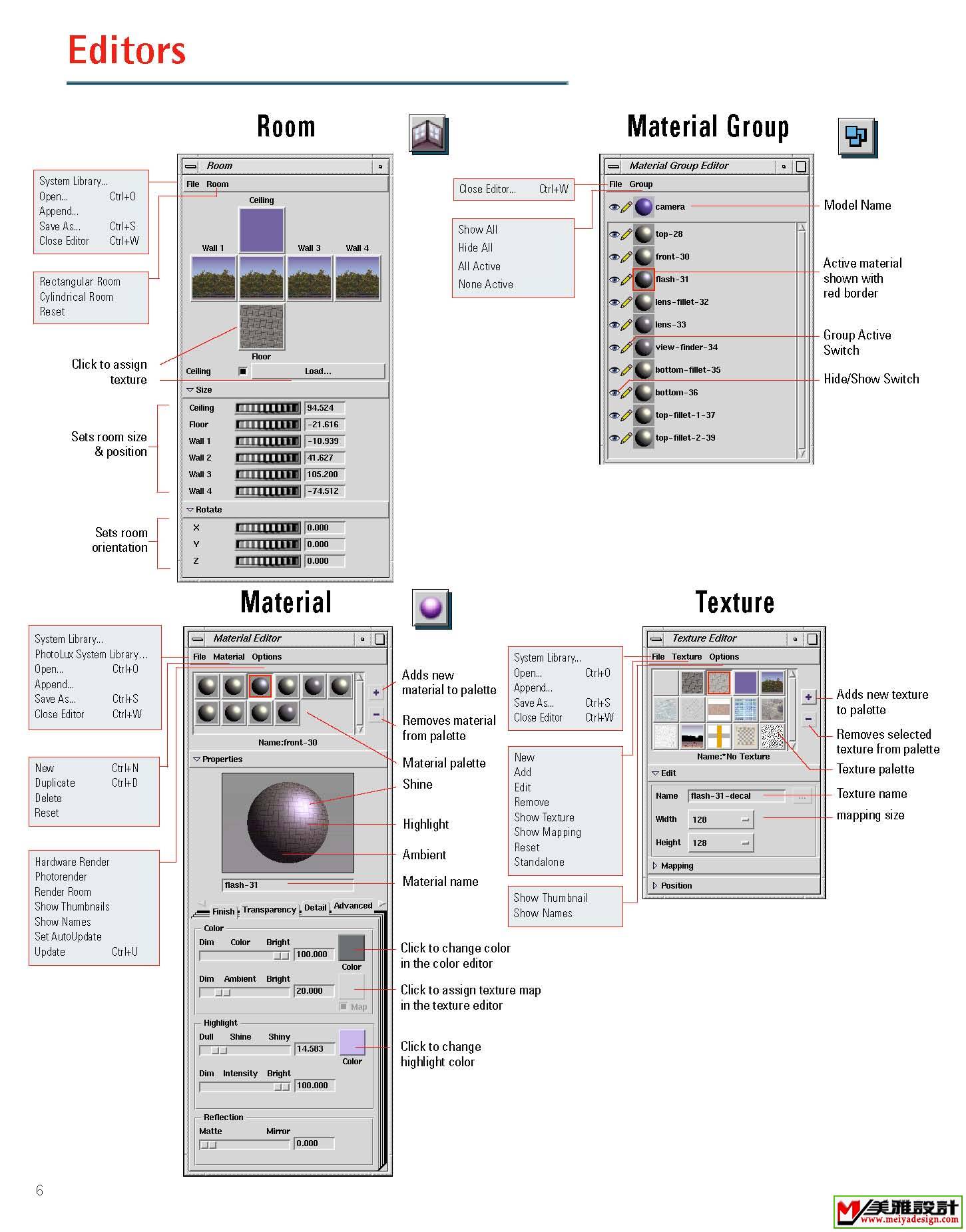The image size is (966, 1232).
Task: Collapse the Properties section in Material editor
Action: (x=197, y=759)
